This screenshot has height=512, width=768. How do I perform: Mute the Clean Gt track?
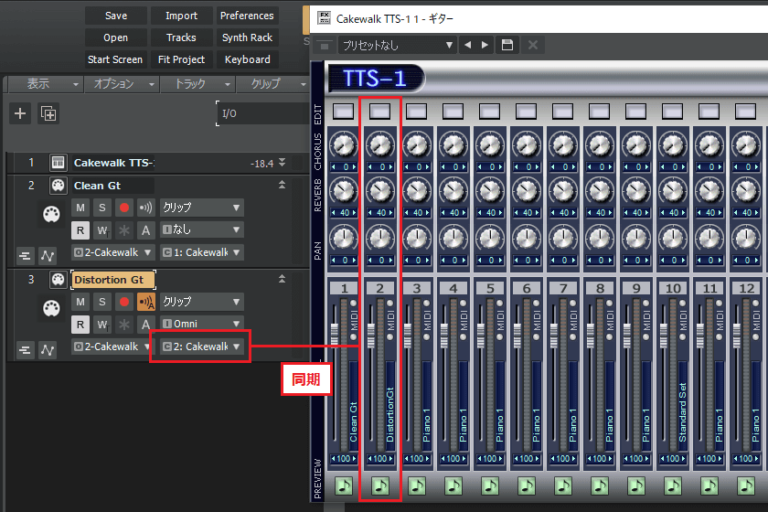[81, 208]
